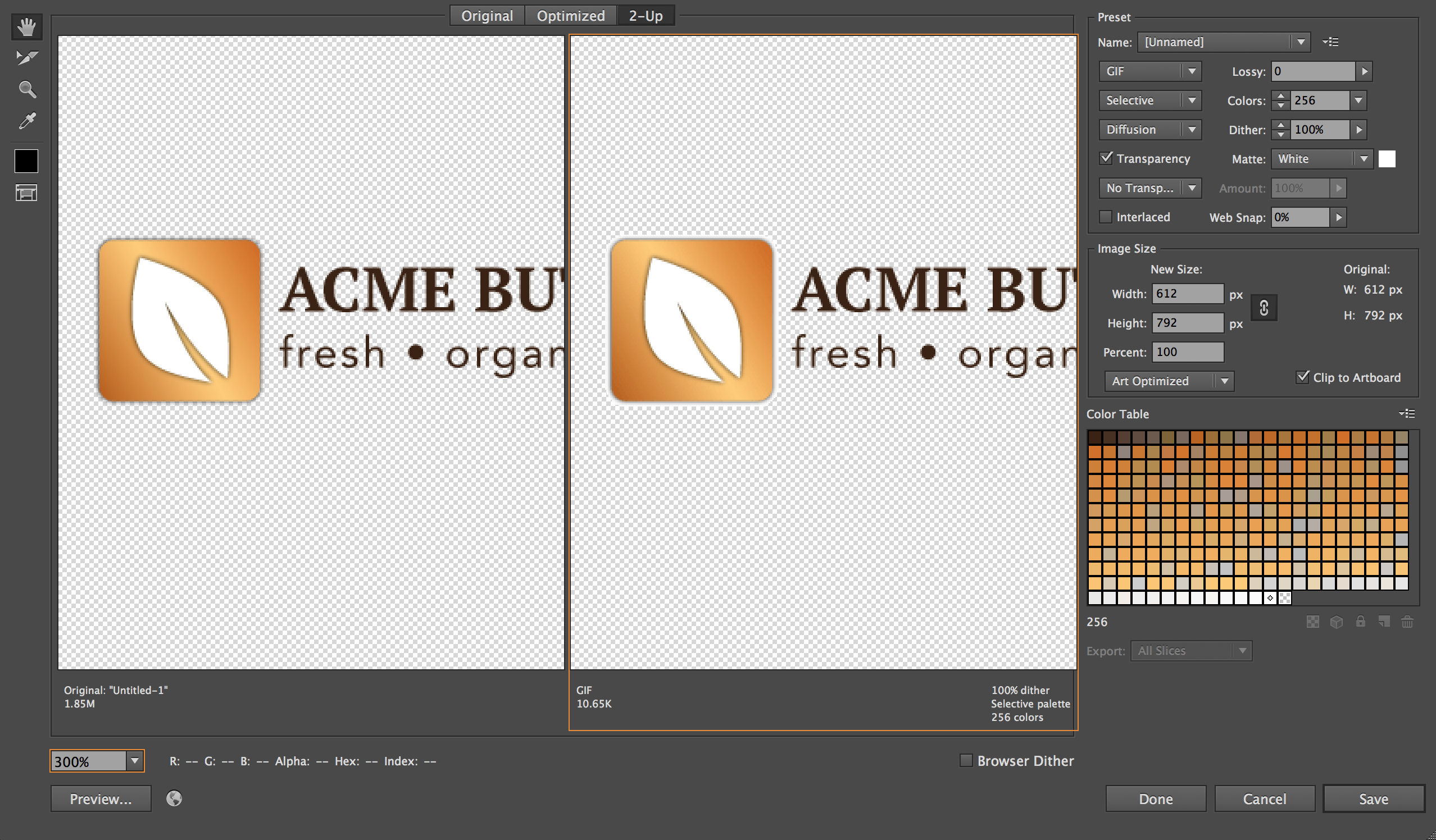This screenshot has width=1436, height=840.
Task: Click the Preview button
Action: (101, 798)
